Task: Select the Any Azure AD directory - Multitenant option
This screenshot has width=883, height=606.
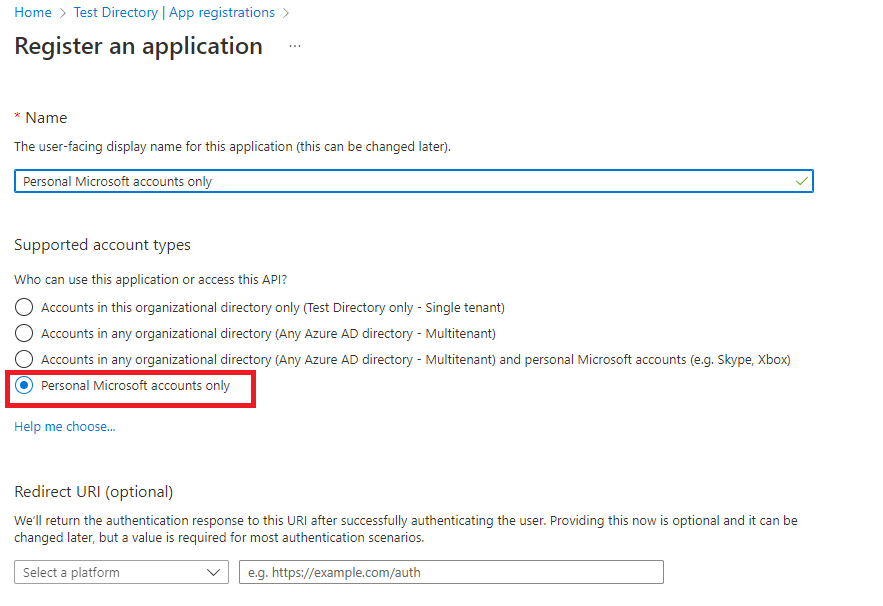Action: click(x=24, y=333)
